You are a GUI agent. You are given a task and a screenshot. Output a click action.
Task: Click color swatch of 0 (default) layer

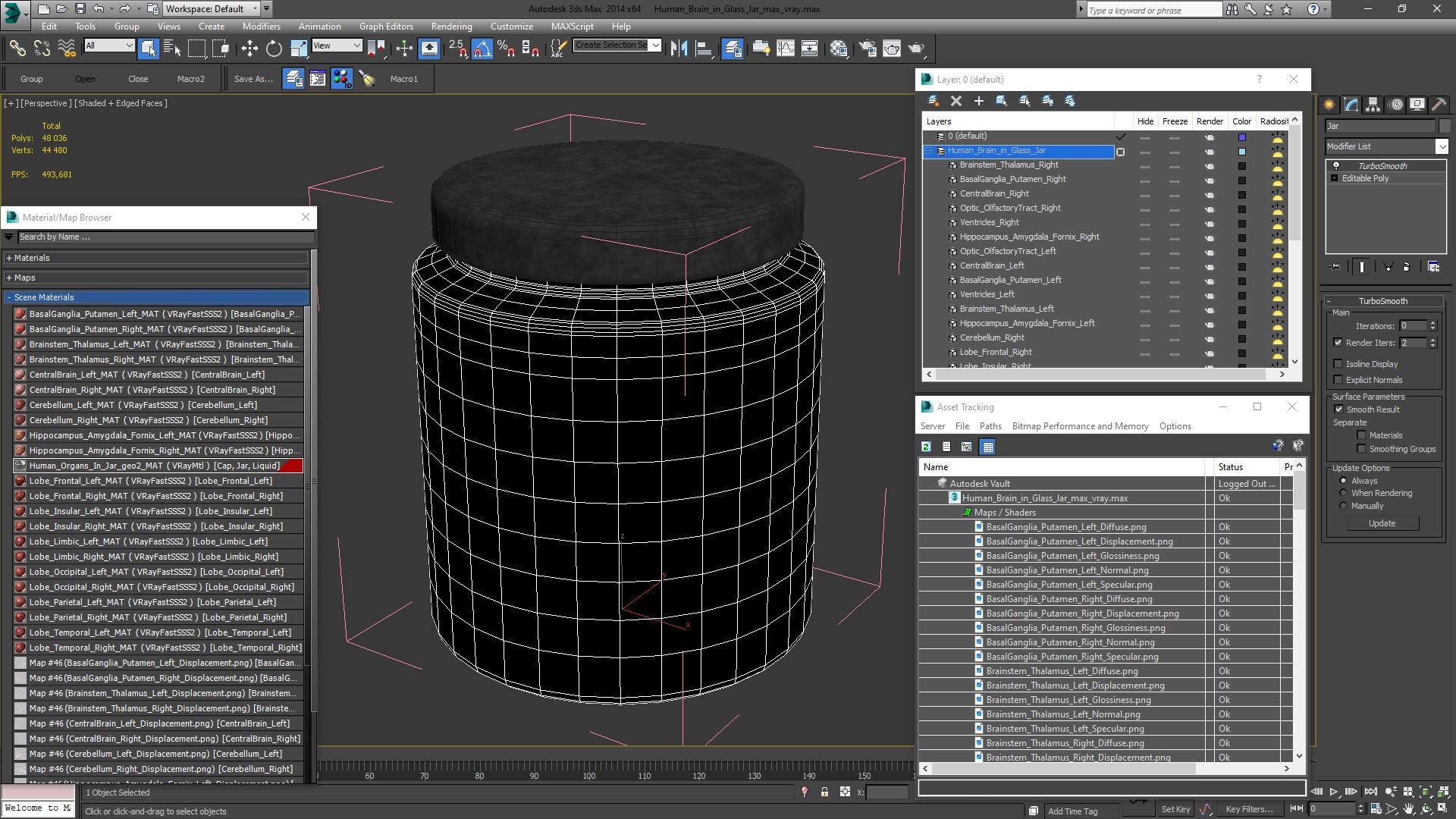coord(1242,137)
